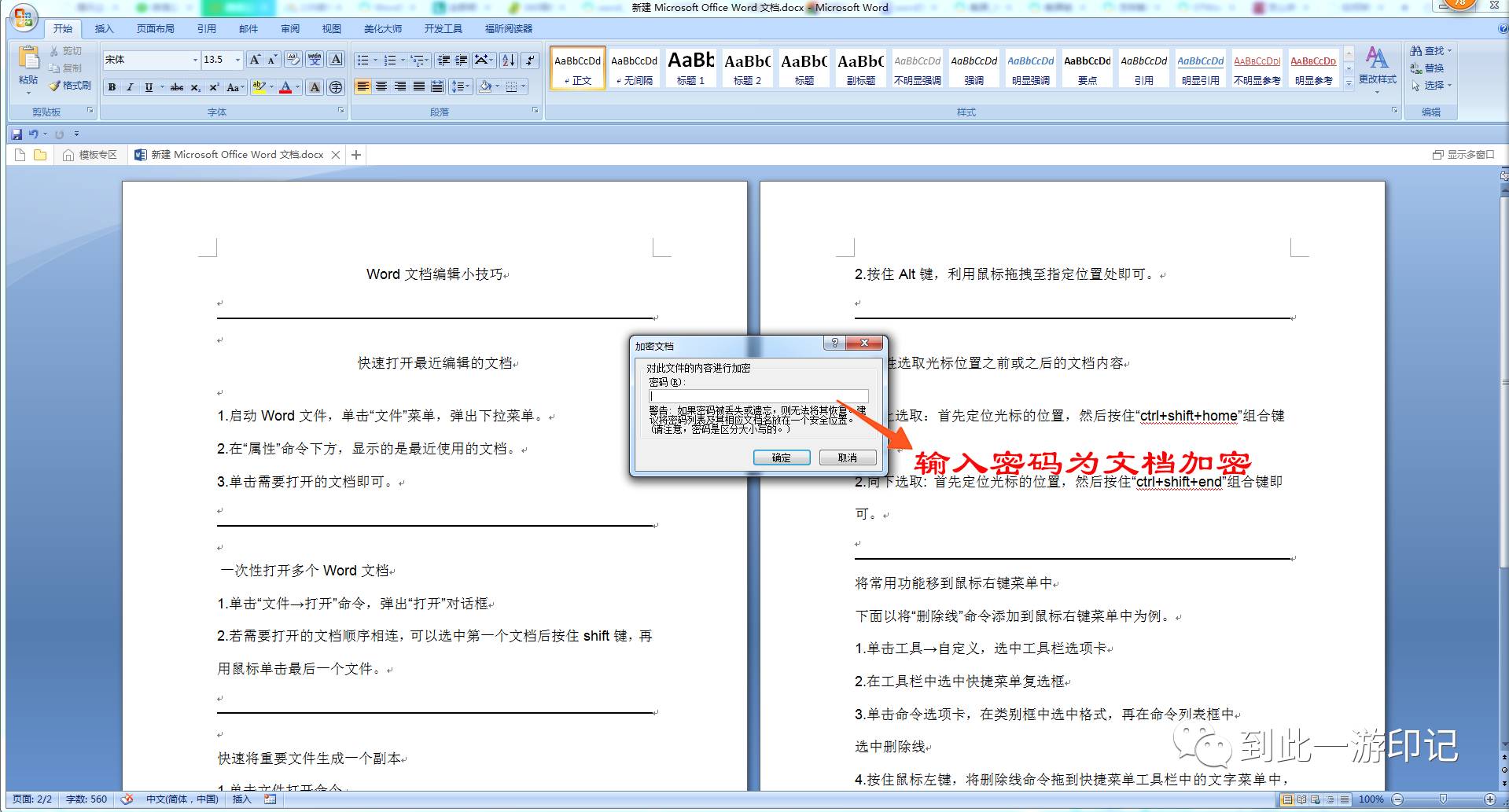Toggle Align Left paragraph alignment
The image size is (1509, 812).
coord(363,86)
